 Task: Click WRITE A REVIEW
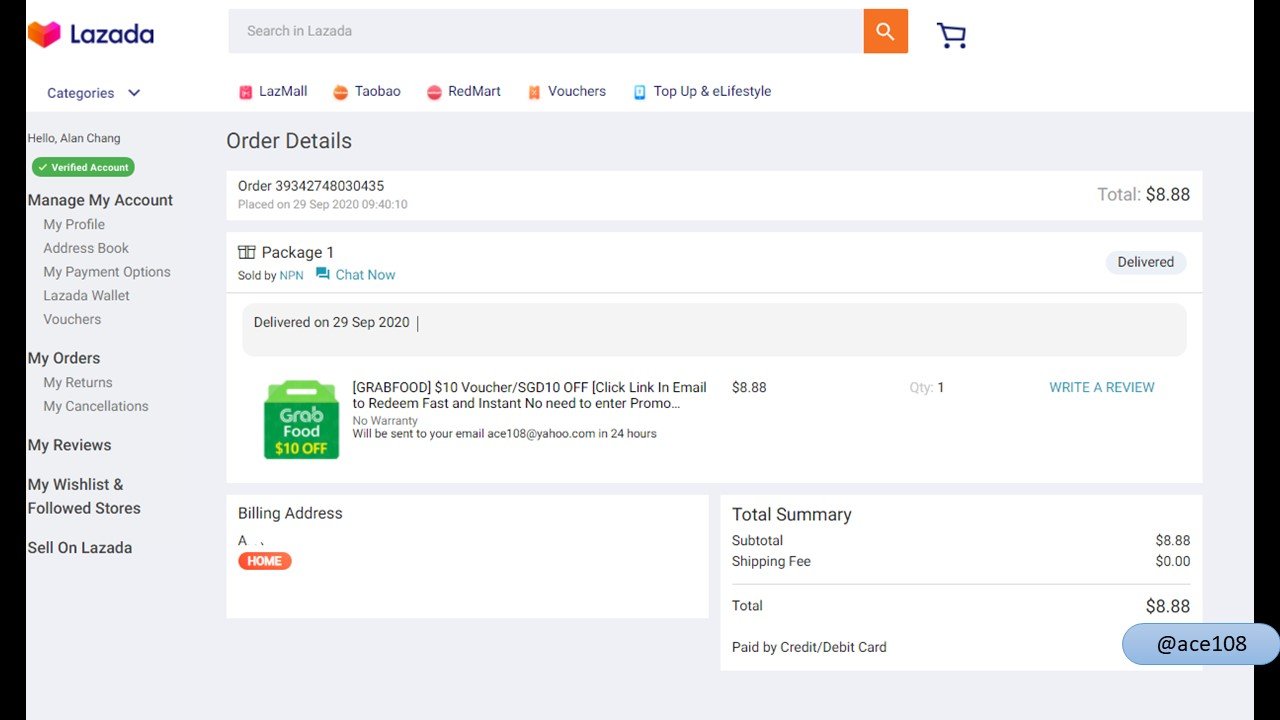point(1102,387)
